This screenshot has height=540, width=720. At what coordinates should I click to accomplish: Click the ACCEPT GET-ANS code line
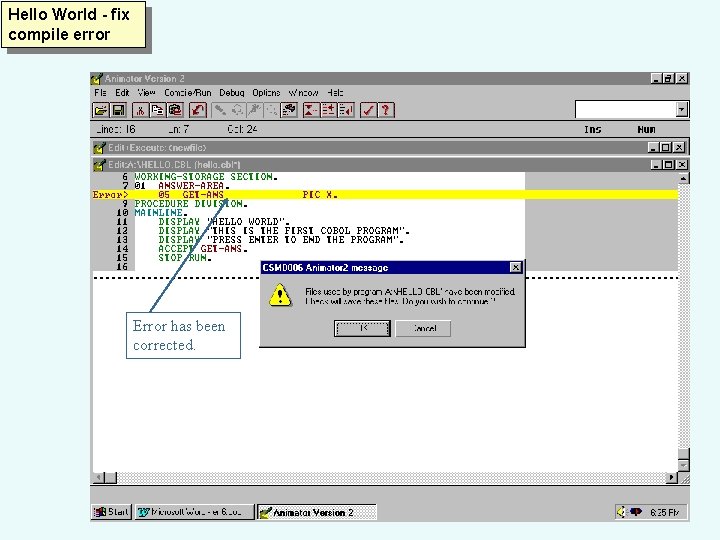pos(203,248)
